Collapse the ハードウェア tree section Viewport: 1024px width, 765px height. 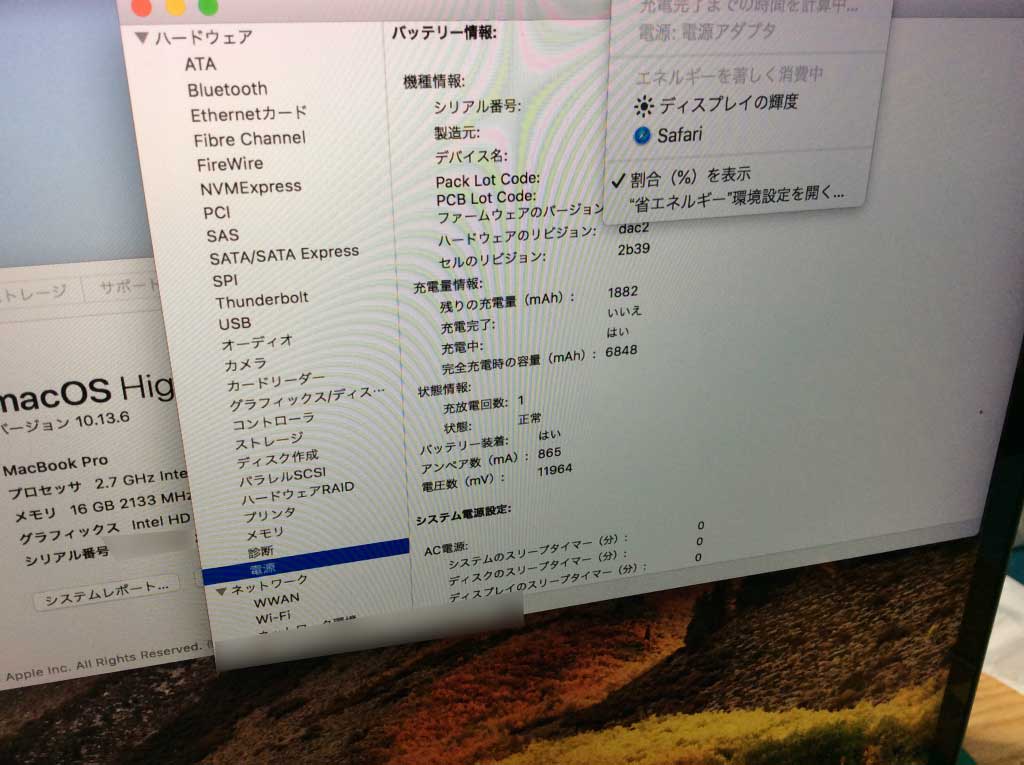point(142,38)
